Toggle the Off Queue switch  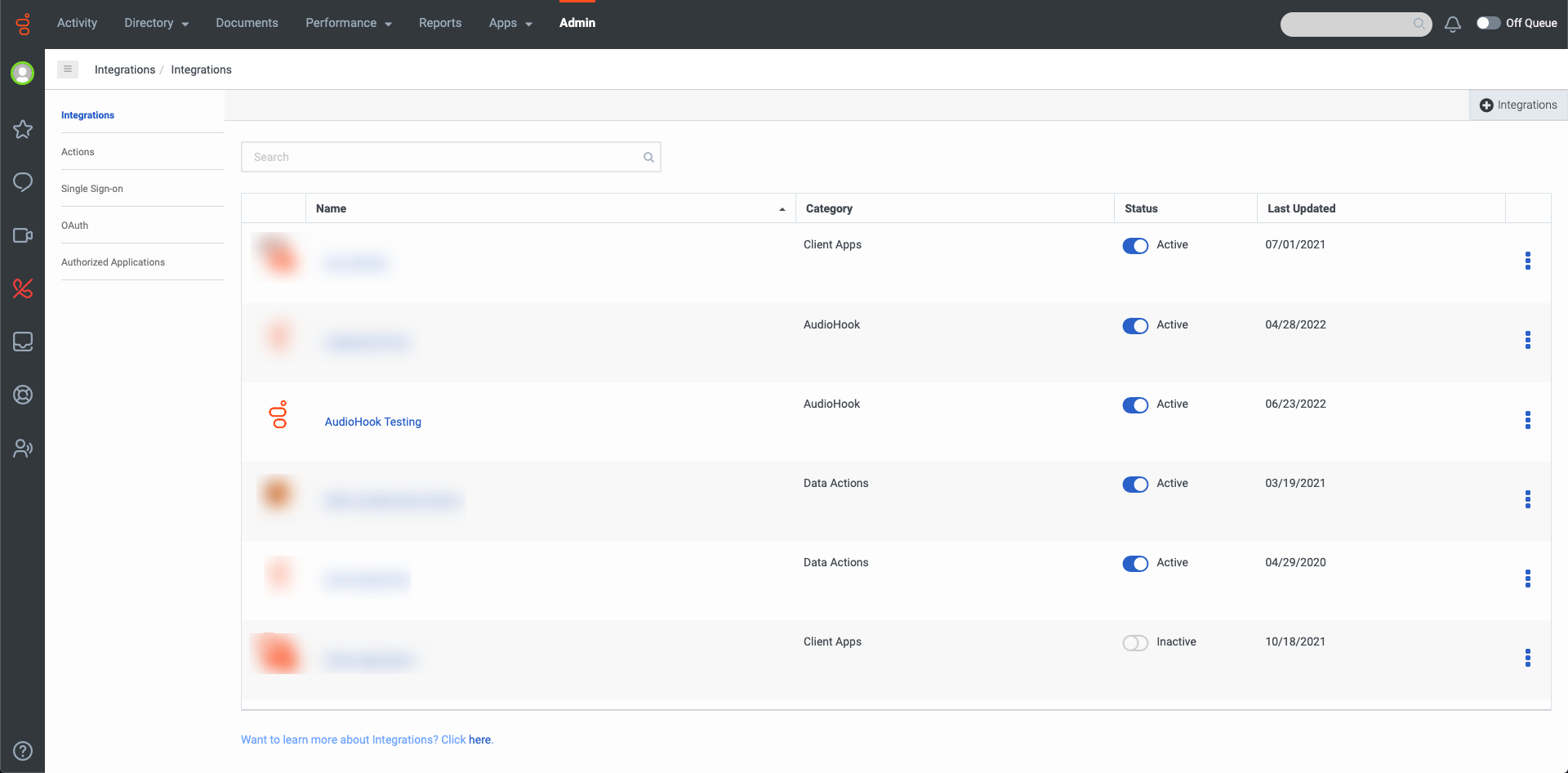(x=1488, y=23)
